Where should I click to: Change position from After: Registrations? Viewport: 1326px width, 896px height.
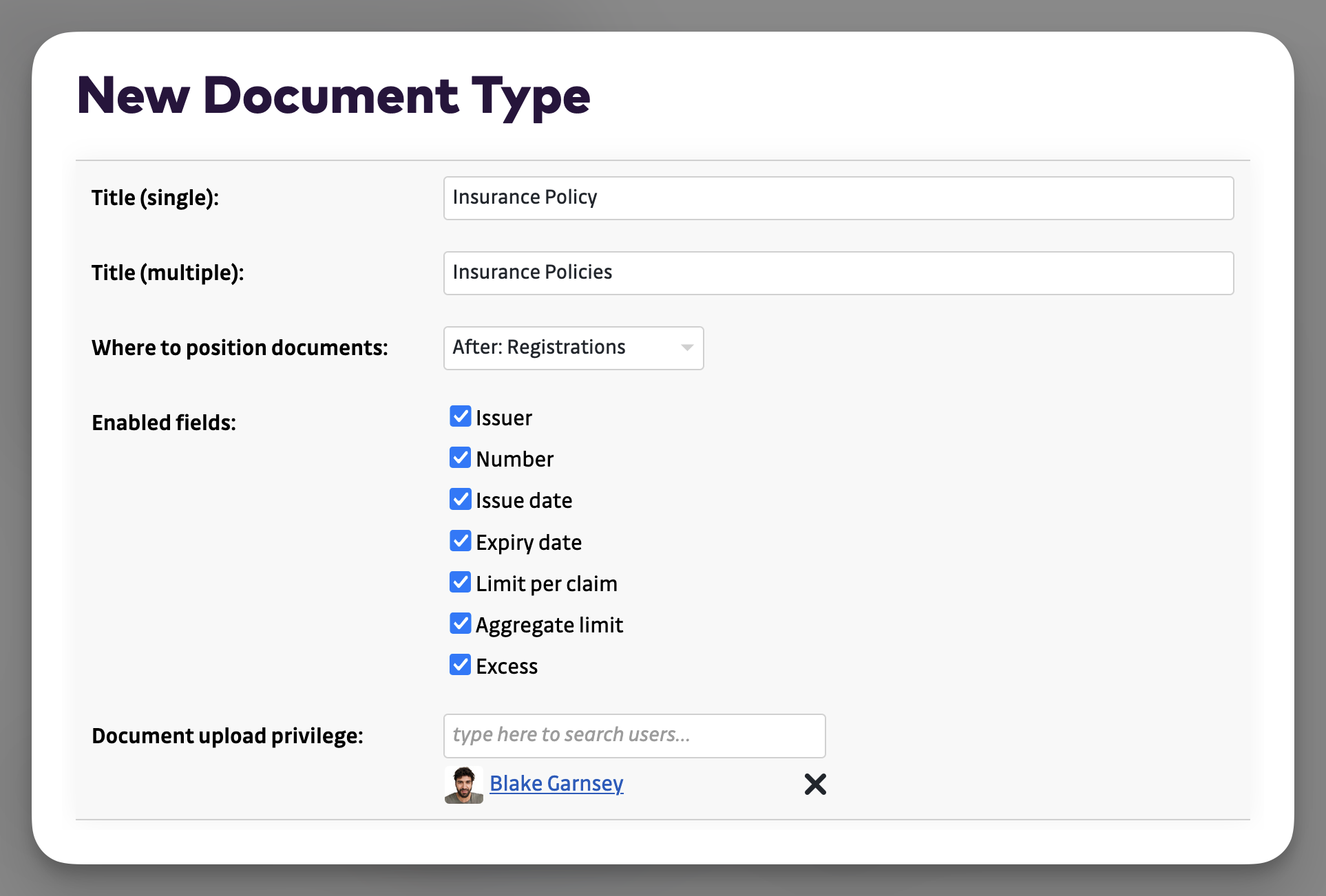tap(573, 348)
